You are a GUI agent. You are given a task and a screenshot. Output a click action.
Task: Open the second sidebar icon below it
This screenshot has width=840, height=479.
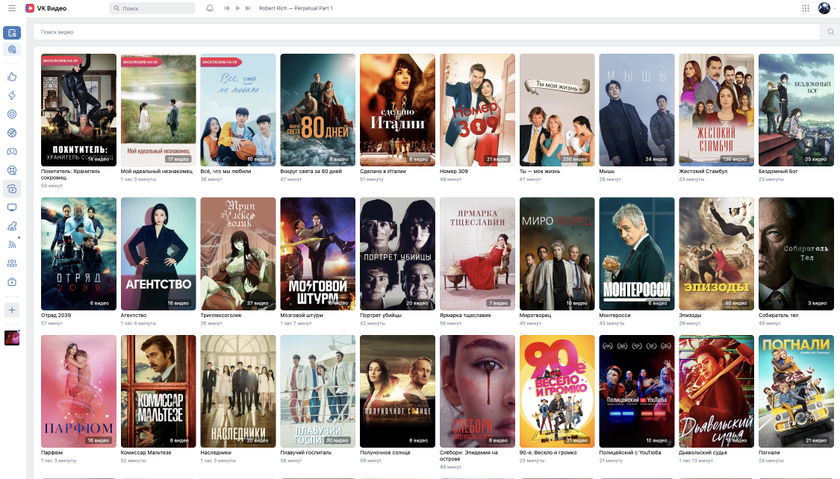tap(12, 50)
